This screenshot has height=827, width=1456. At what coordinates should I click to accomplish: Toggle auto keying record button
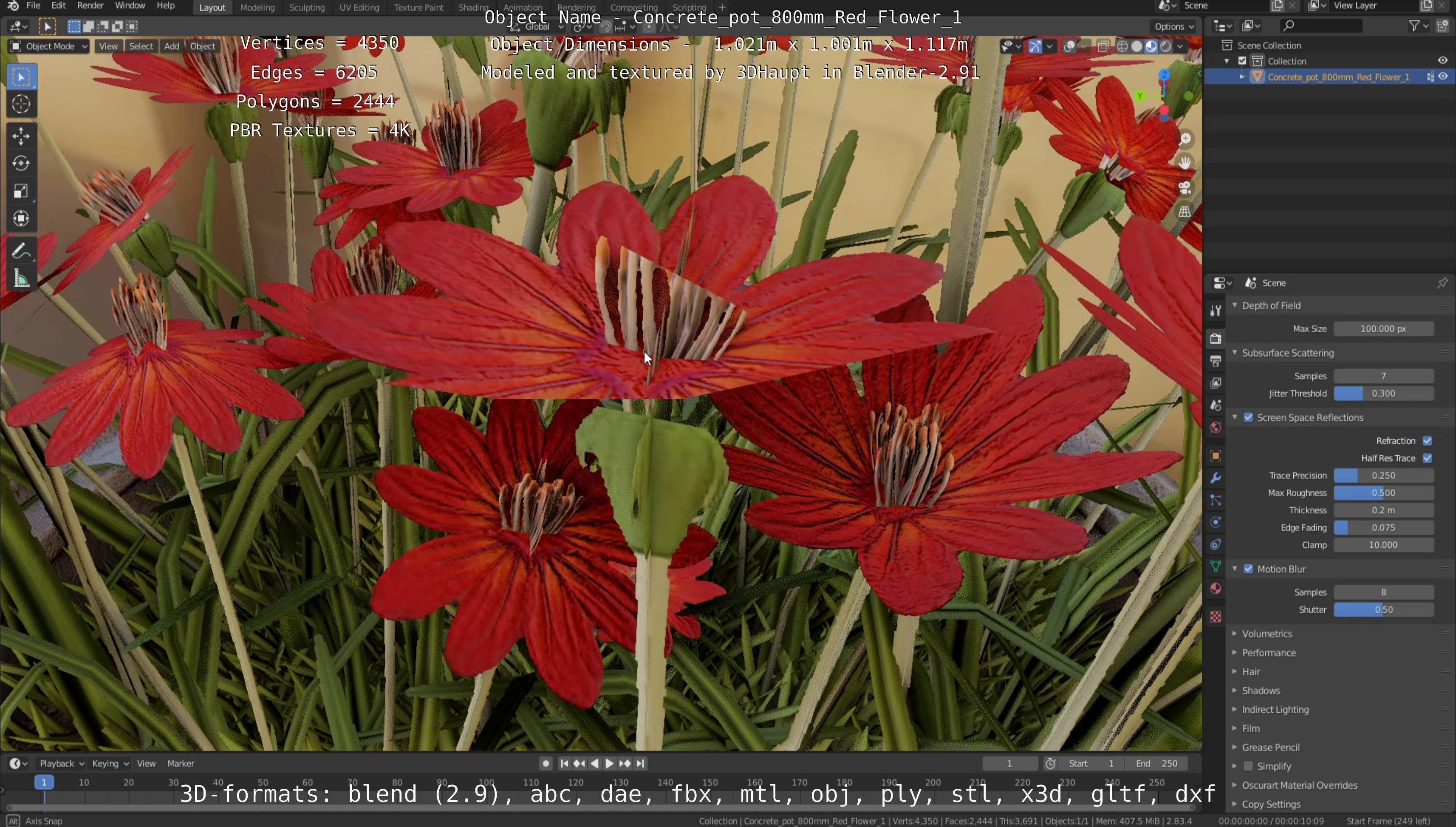546,763
